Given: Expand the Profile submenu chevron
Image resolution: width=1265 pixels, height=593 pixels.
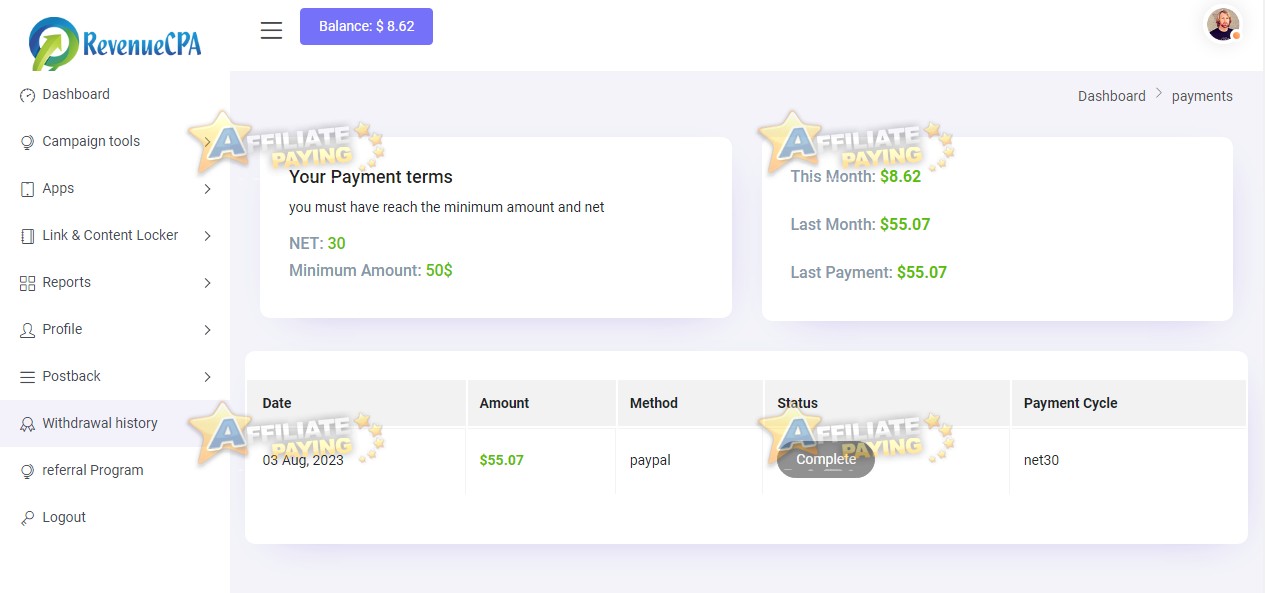Looking at the screenshot, I should [x=207, y=330].
